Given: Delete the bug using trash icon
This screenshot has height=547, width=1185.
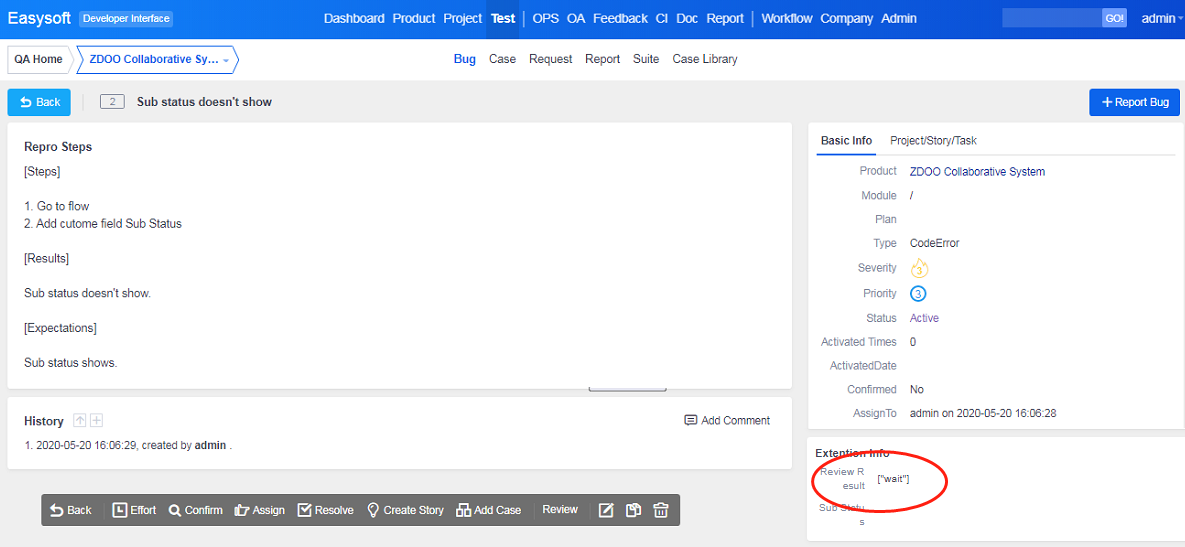Looking at the screenshot, I should (x=661, y=510).
